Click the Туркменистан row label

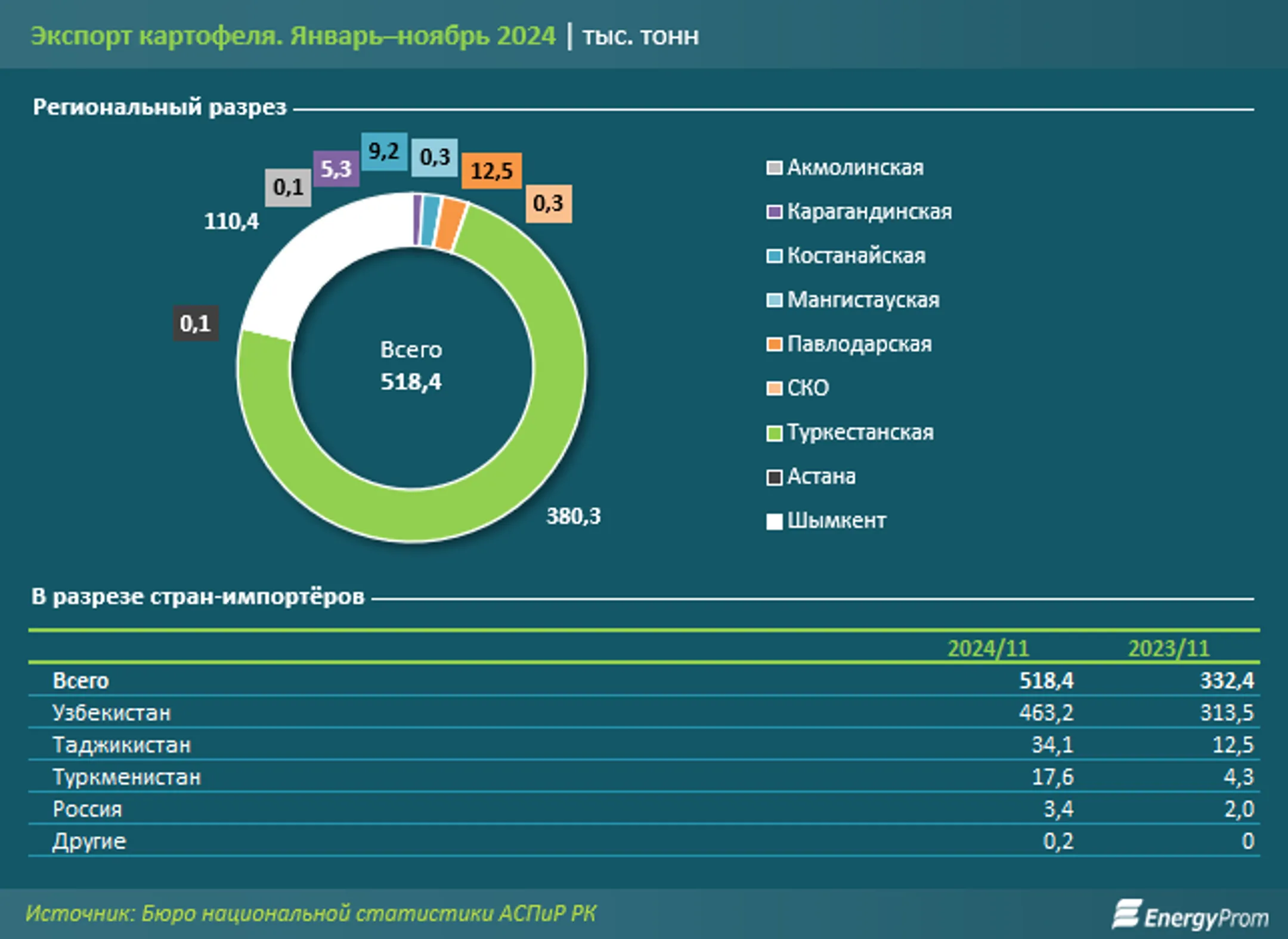point(127,777)
